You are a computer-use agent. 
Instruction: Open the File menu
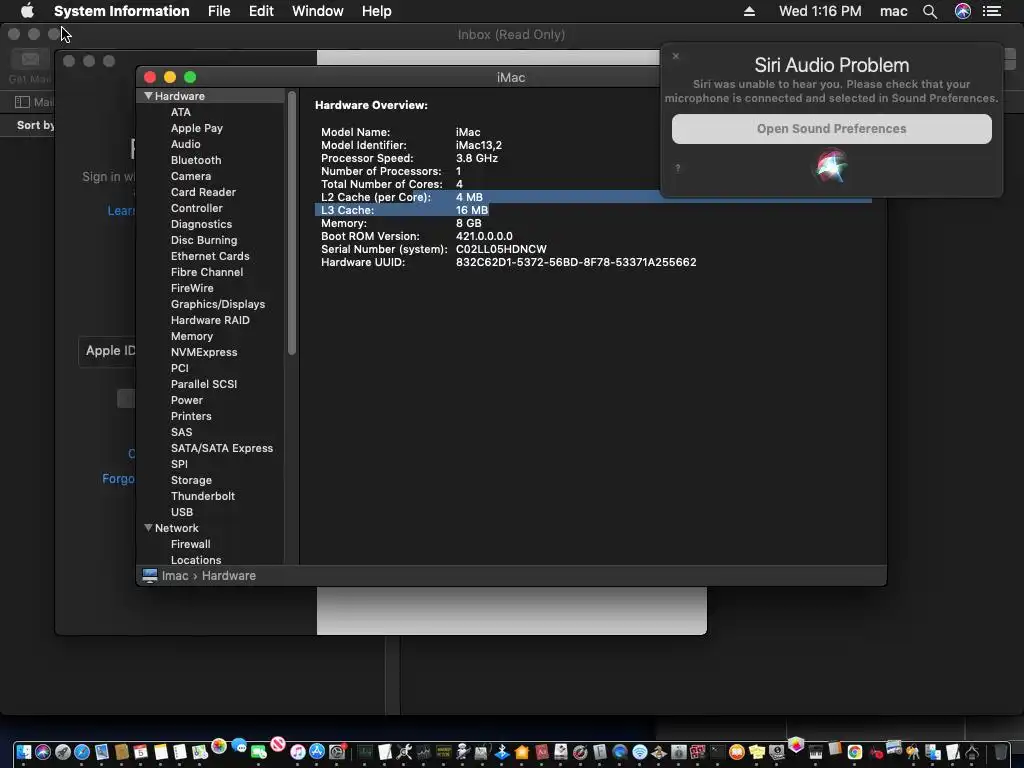coord(219,11)
